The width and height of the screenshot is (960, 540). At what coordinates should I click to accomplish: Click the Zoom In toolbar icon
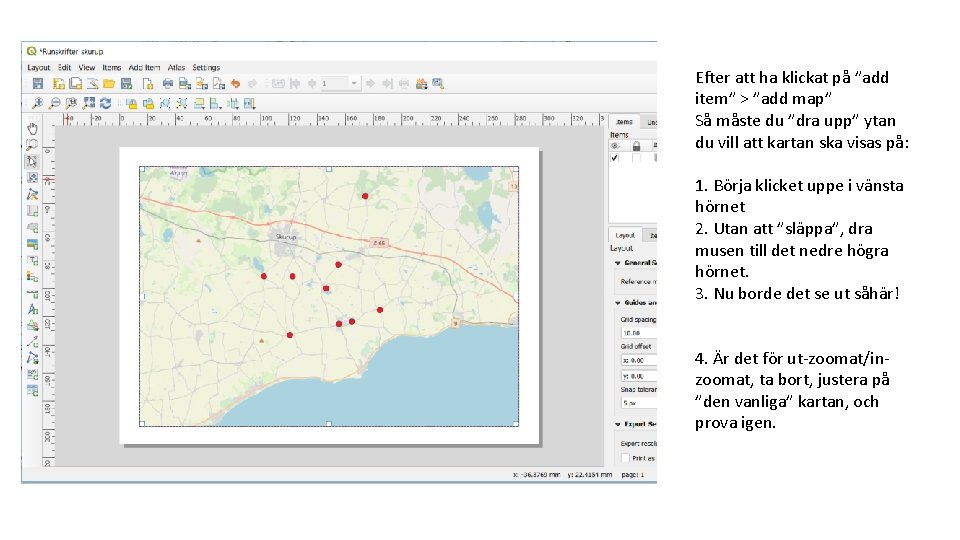38,102
